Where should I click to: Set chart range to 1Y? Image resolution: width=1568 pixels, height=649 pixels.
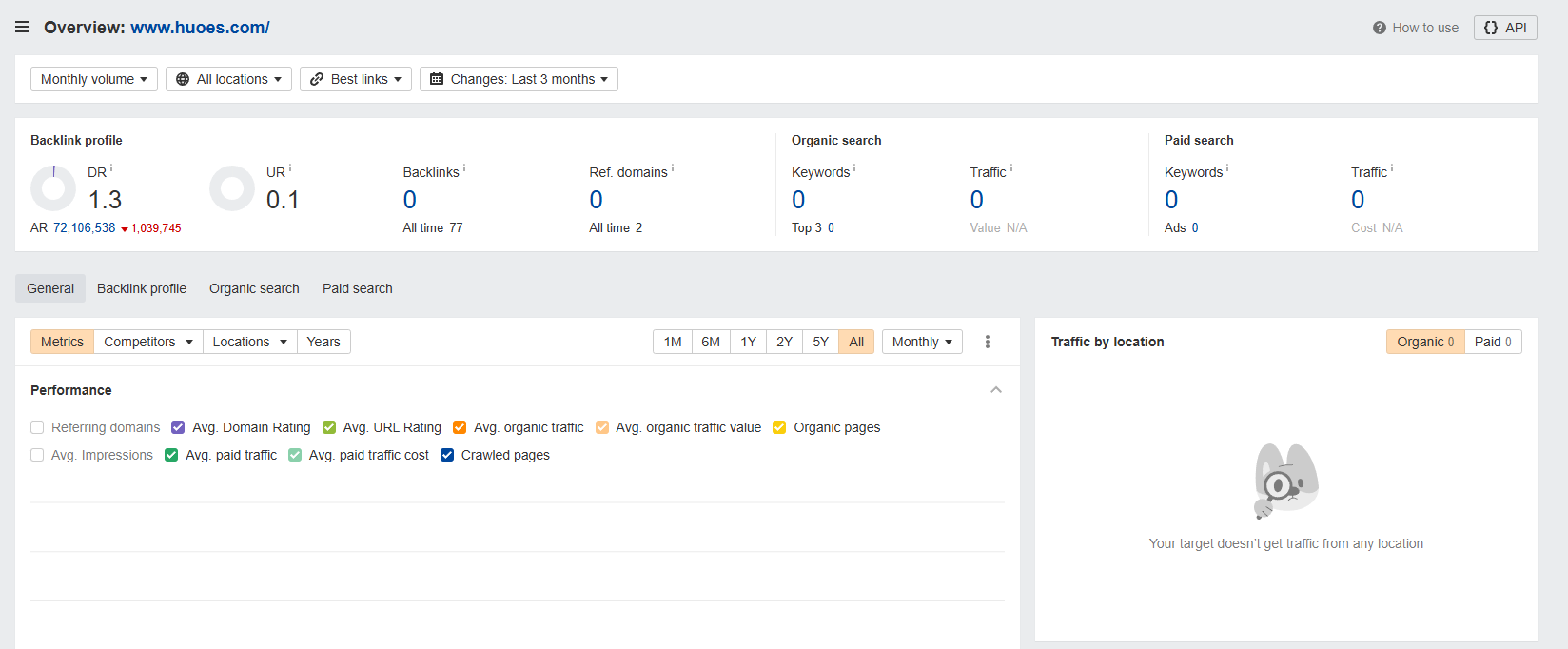coord(749,342)
